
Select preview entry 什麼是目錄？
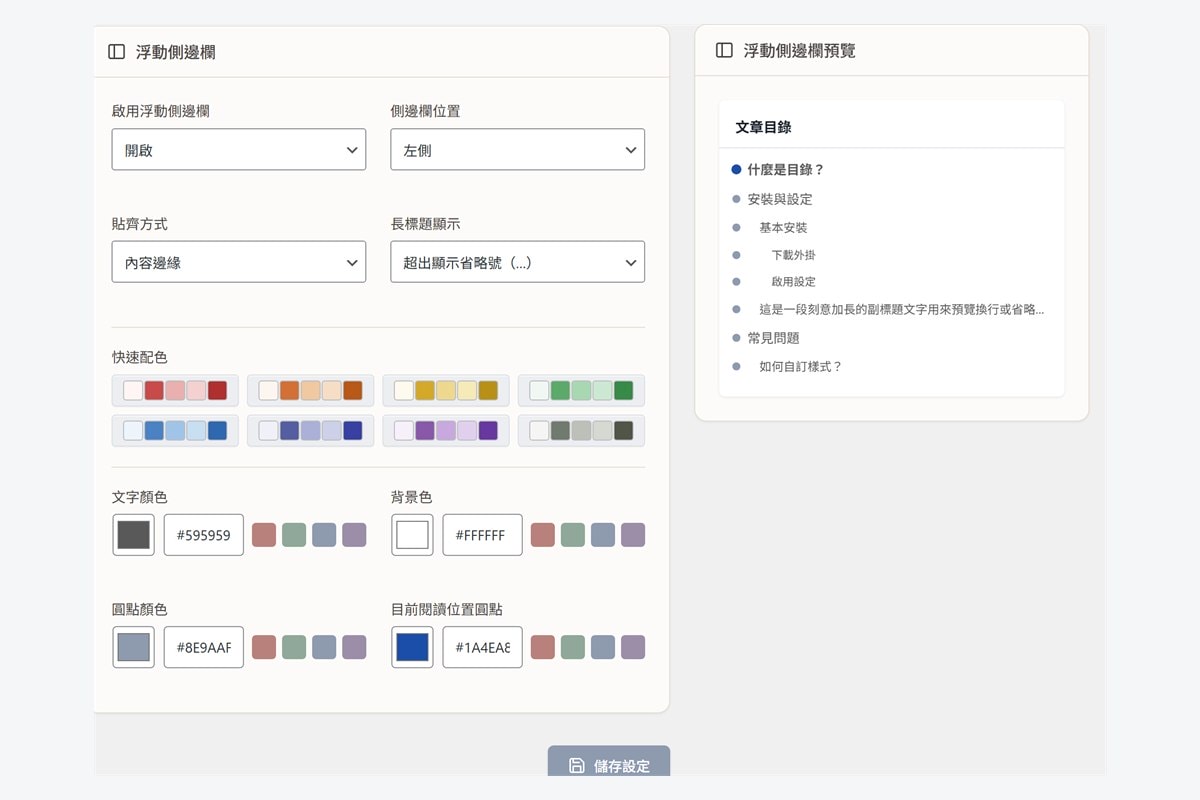(x=786, y=170)
